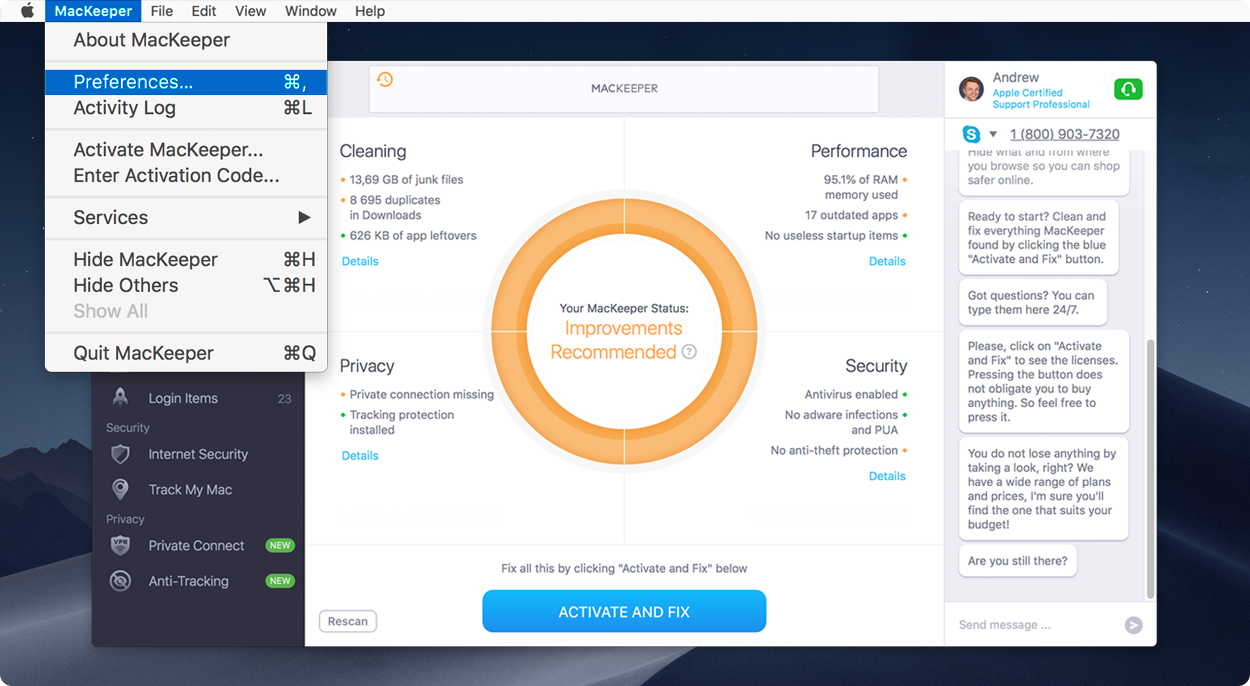Image resolution: width=1250 pixels, height=686 pixels.
Task: Open Security Details link
Action: pyautogui.click(x=887, y=476)
